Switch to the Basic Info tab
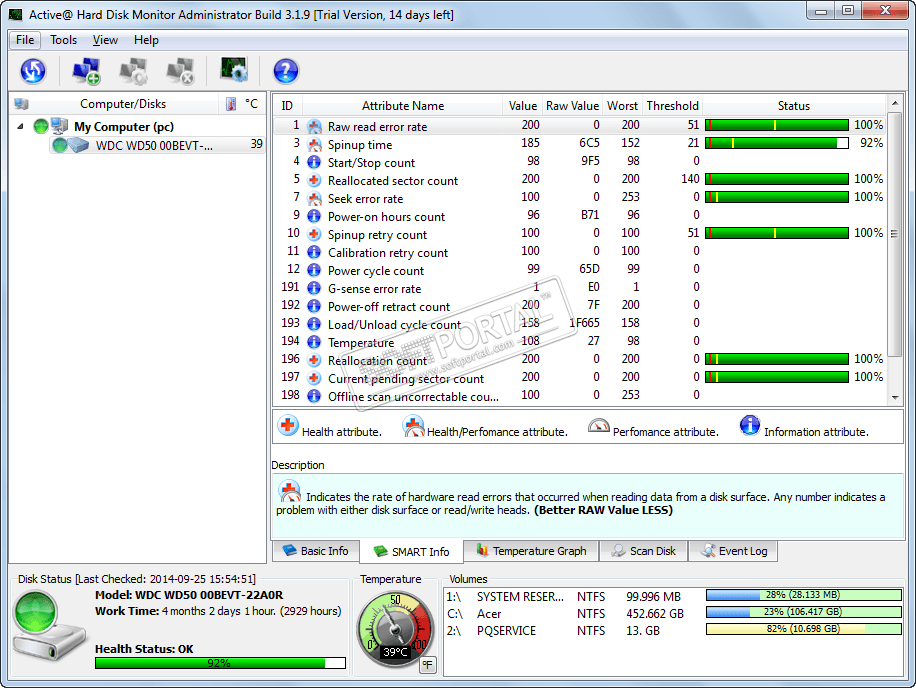Screen dimensions: 916x688 pyautogui.click(x=315, y=551)
